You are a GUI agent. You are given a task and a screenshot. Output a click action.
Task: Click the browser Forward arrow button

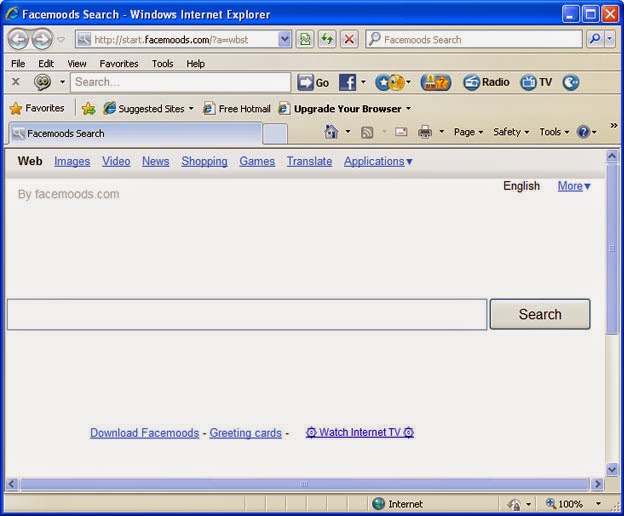coord(42,39)
